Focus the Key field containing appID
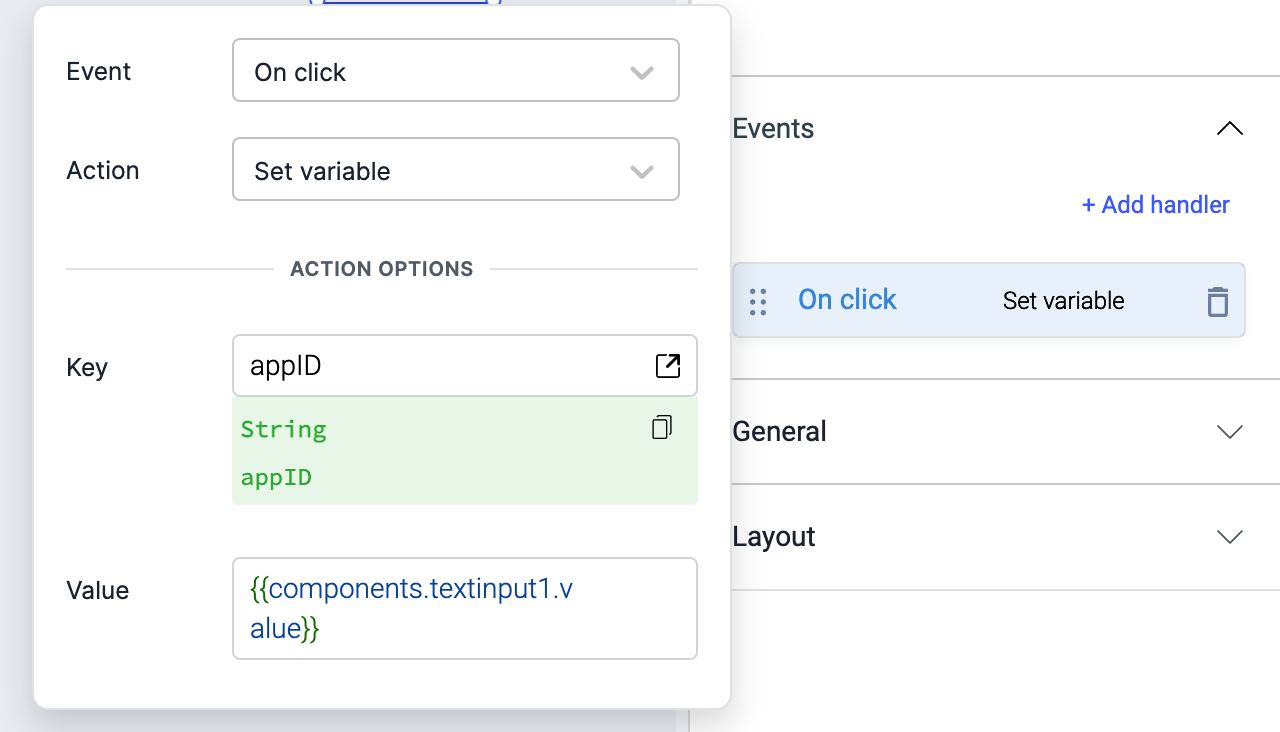Viewport: 1280px width, 732px height. [x=440, y=366]
